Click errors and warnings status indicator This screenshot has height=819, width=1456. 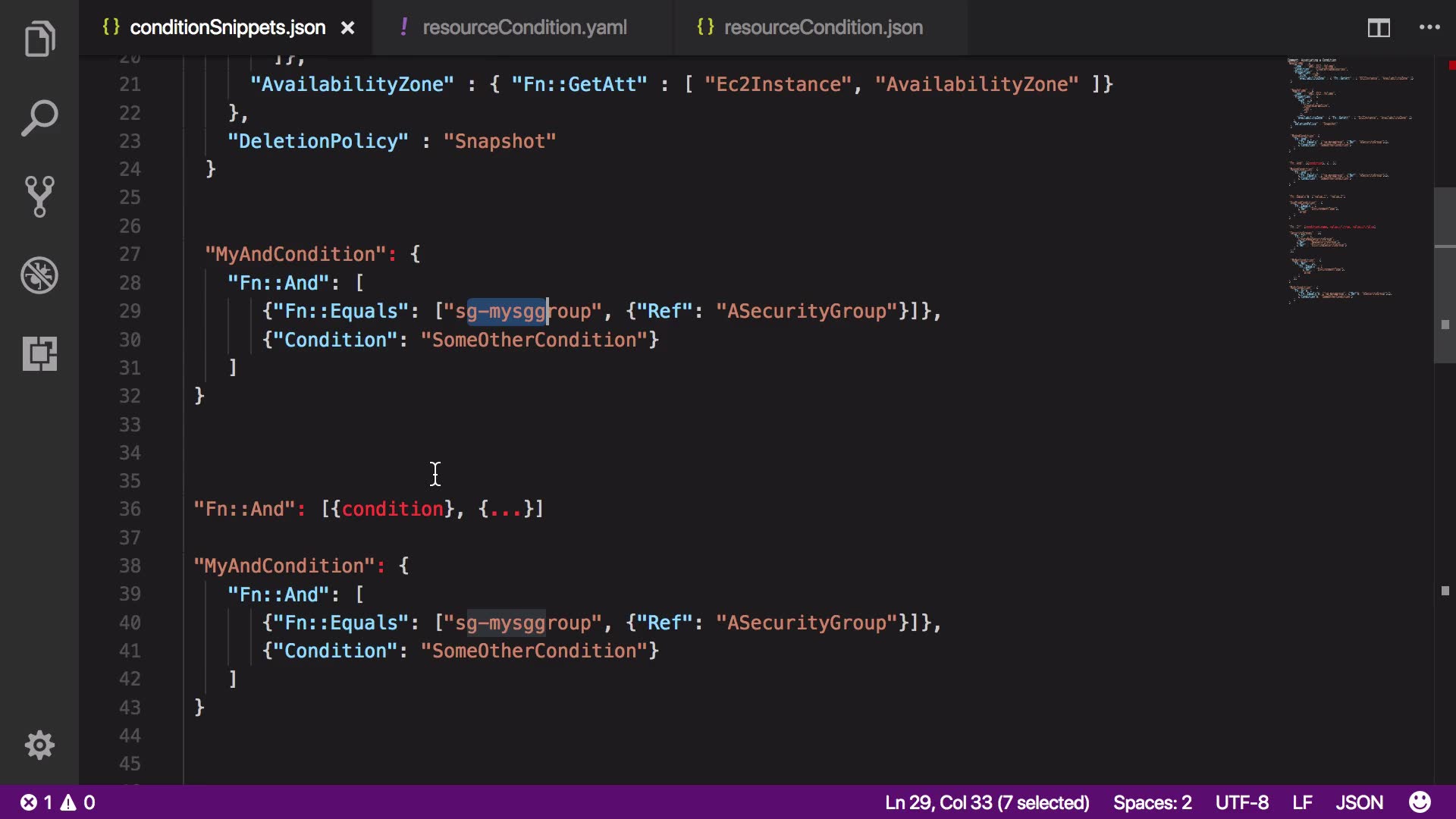click(58, 802)
